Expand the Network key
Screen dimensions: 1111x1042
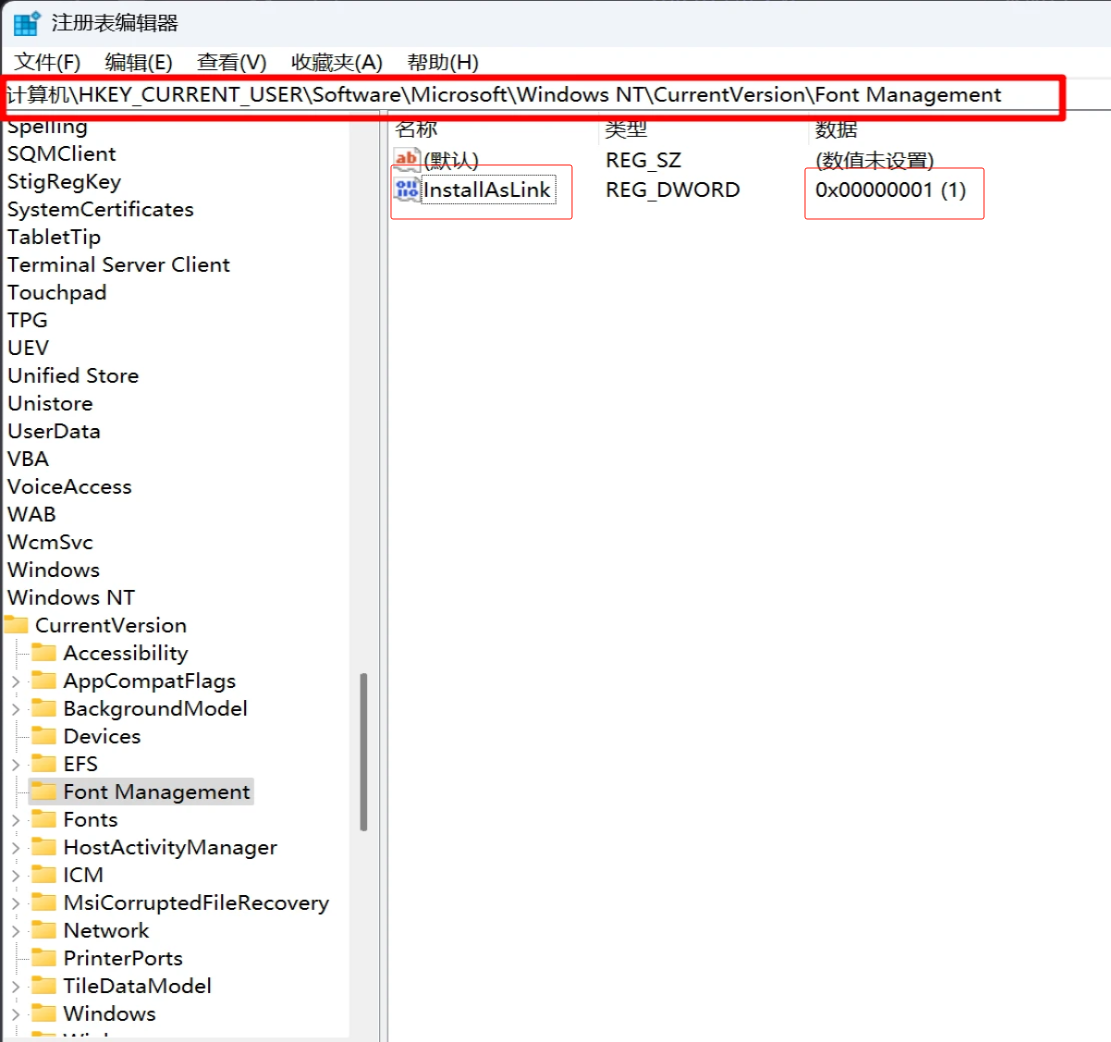[x=16, y=931]
